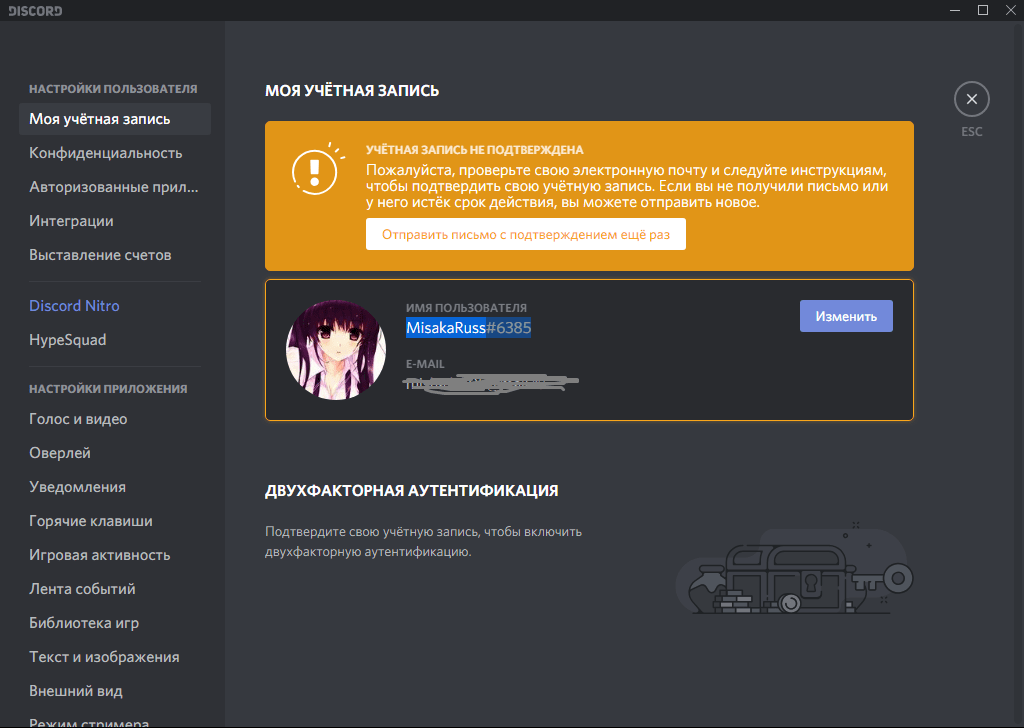Maximize the Discord window
The height and width of the screenshot is (728, 1024).
[982, 10]
